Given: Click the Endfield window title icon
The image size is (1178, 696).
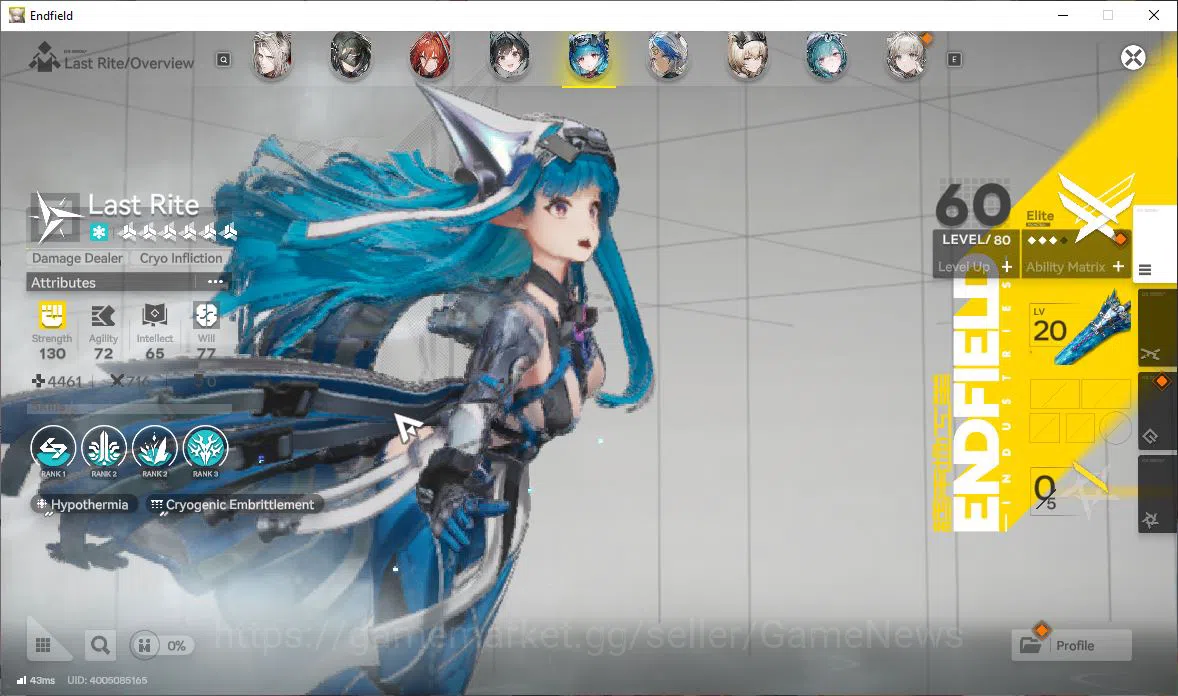Looking at the screenshot, I should point(16,15).
